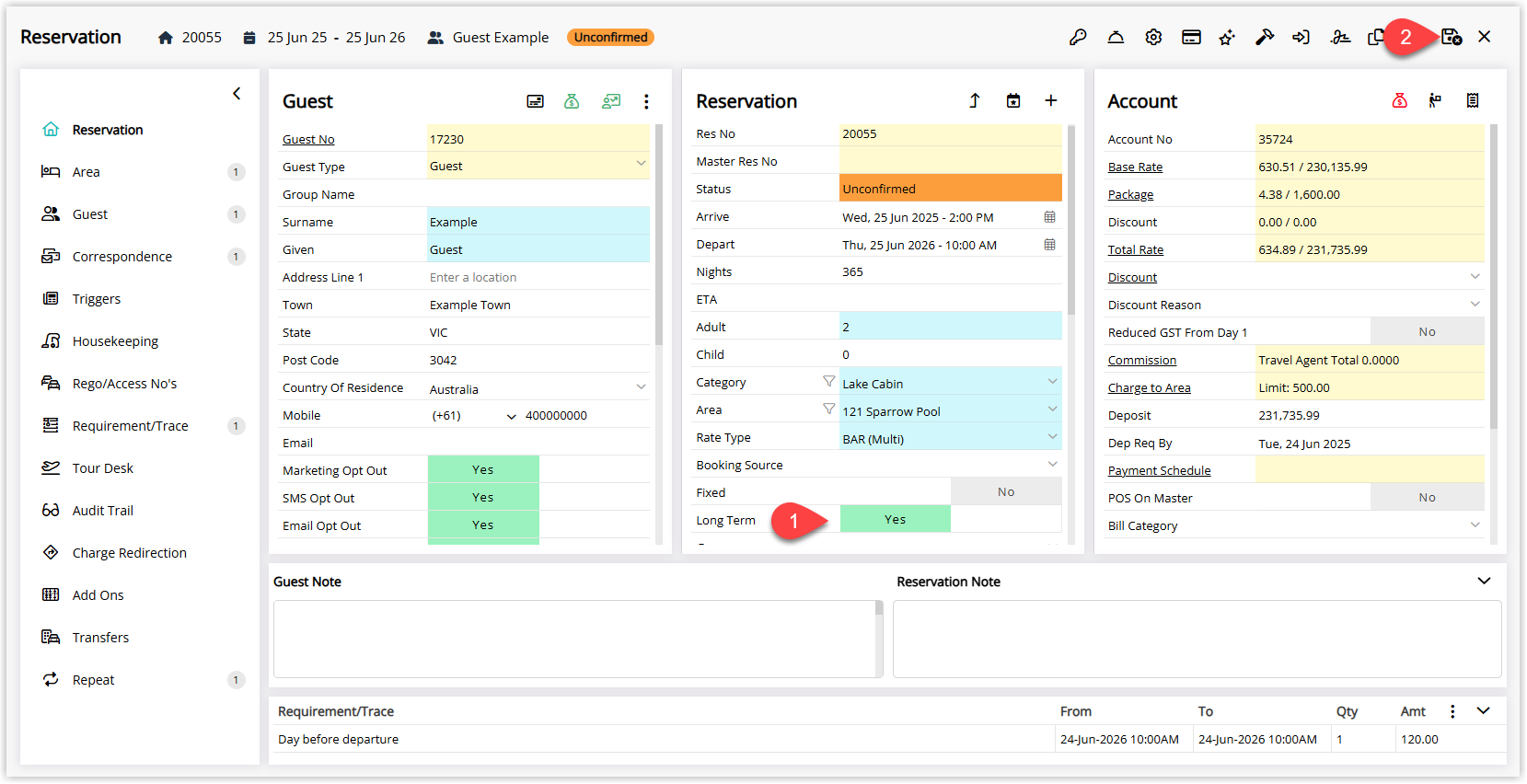
Task: Open the Discount Reason dropdown
Action: pos(1475,304)
